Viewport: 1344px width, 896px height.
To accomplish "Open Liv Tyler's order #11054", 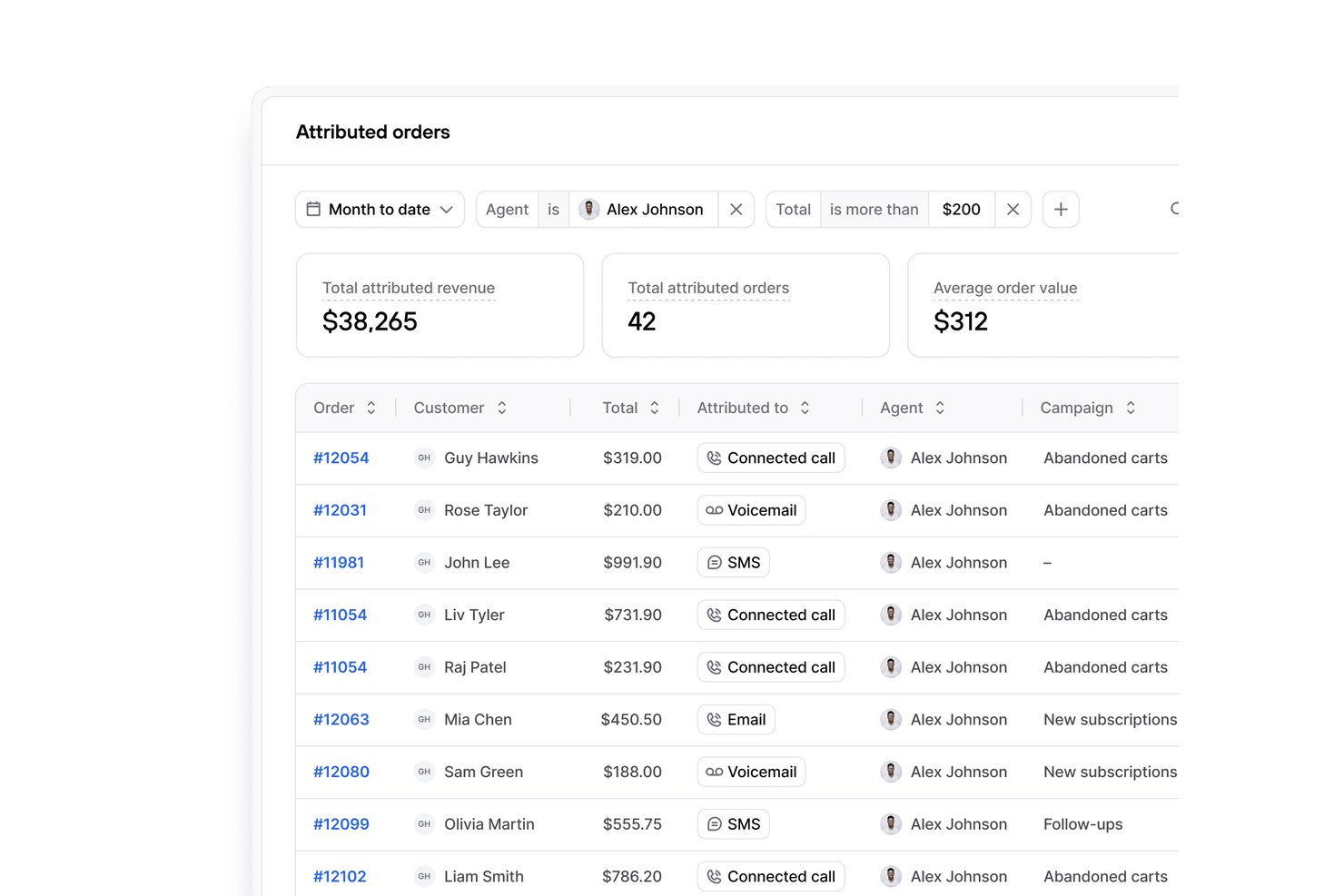I will (x=341, y=615).
